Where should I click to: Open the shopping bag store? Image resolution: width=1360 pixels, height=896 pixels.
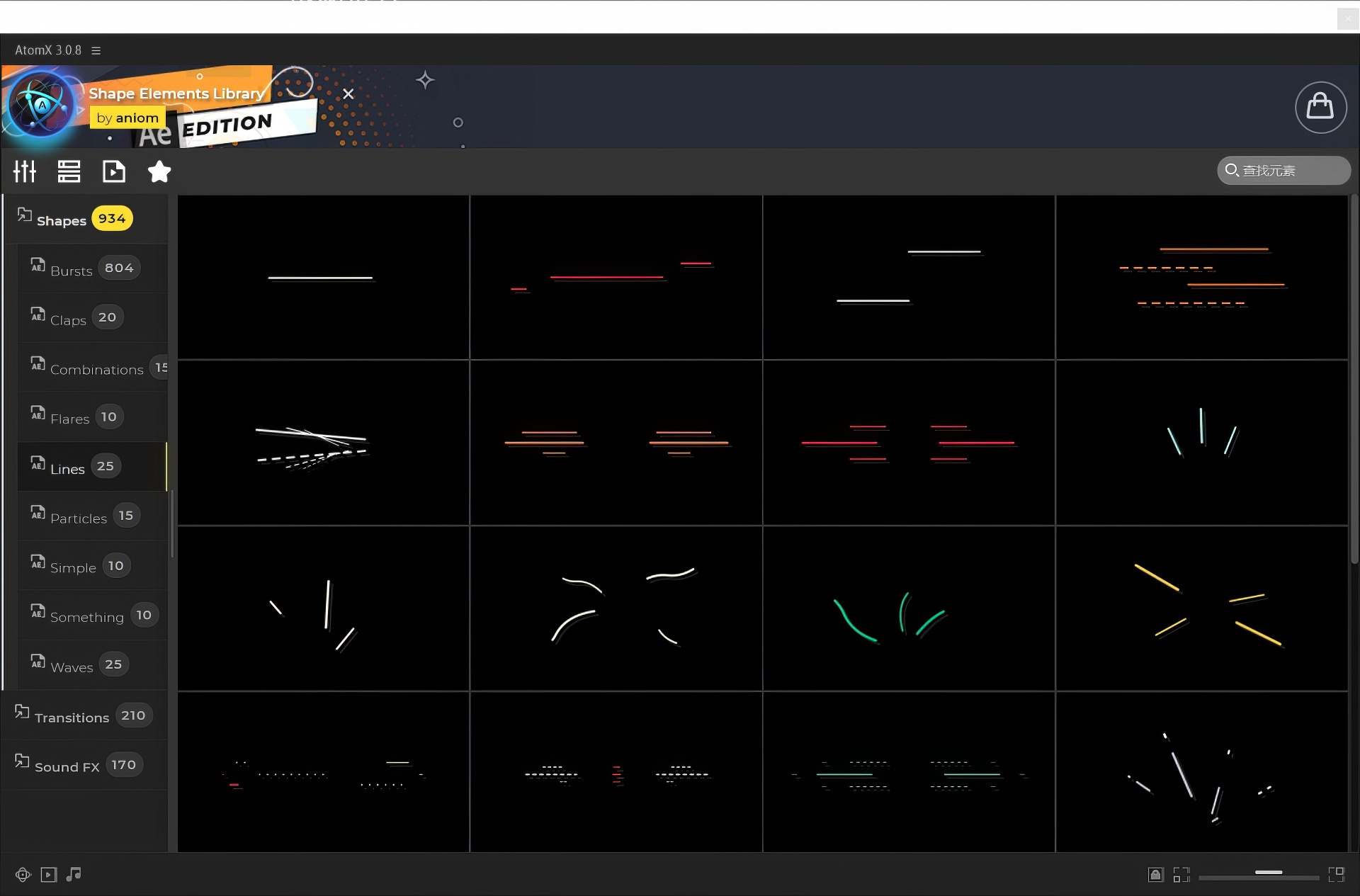[x=1320, y=107]
